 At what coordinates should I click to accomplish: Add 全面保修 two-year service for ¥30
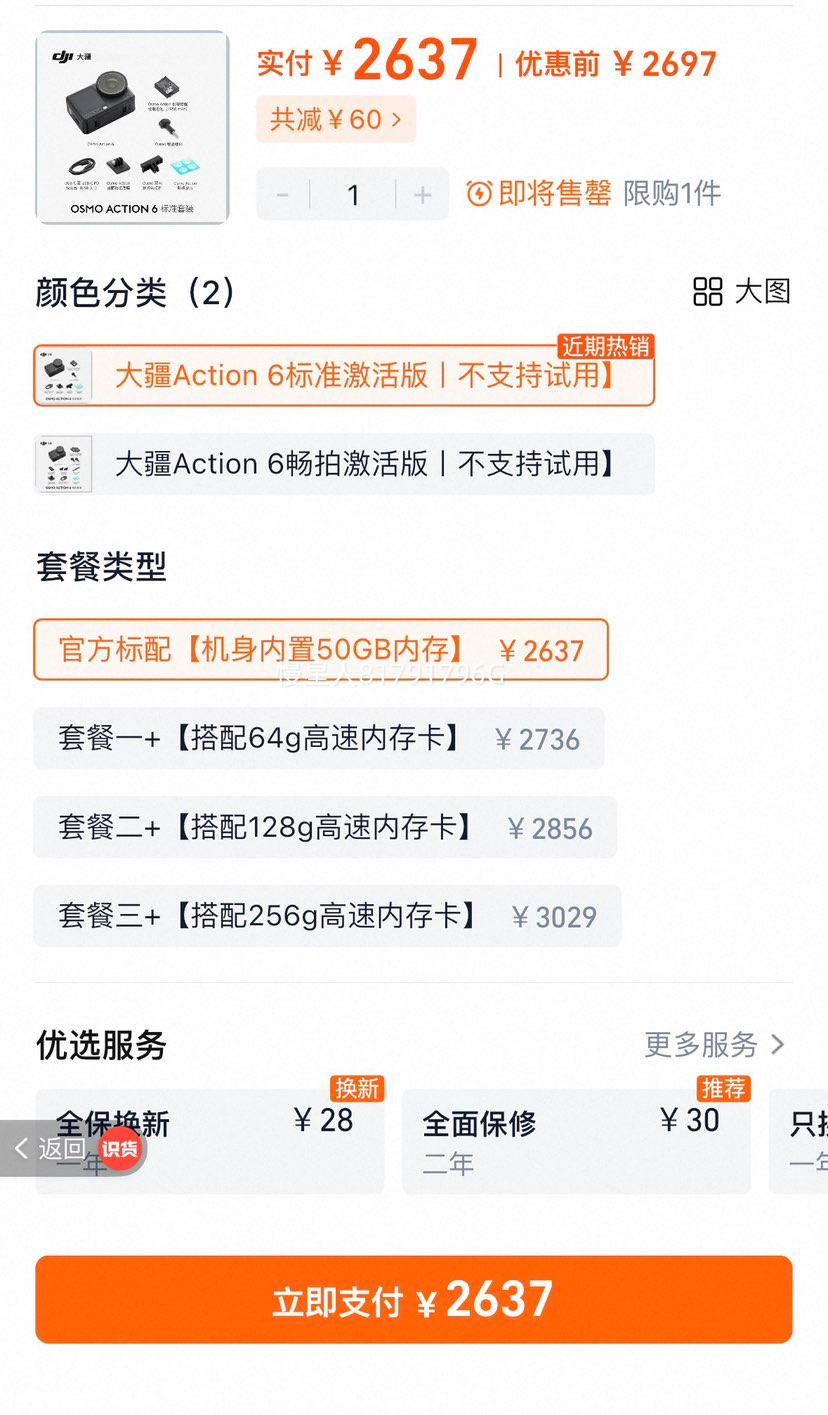click(576, 1142)
